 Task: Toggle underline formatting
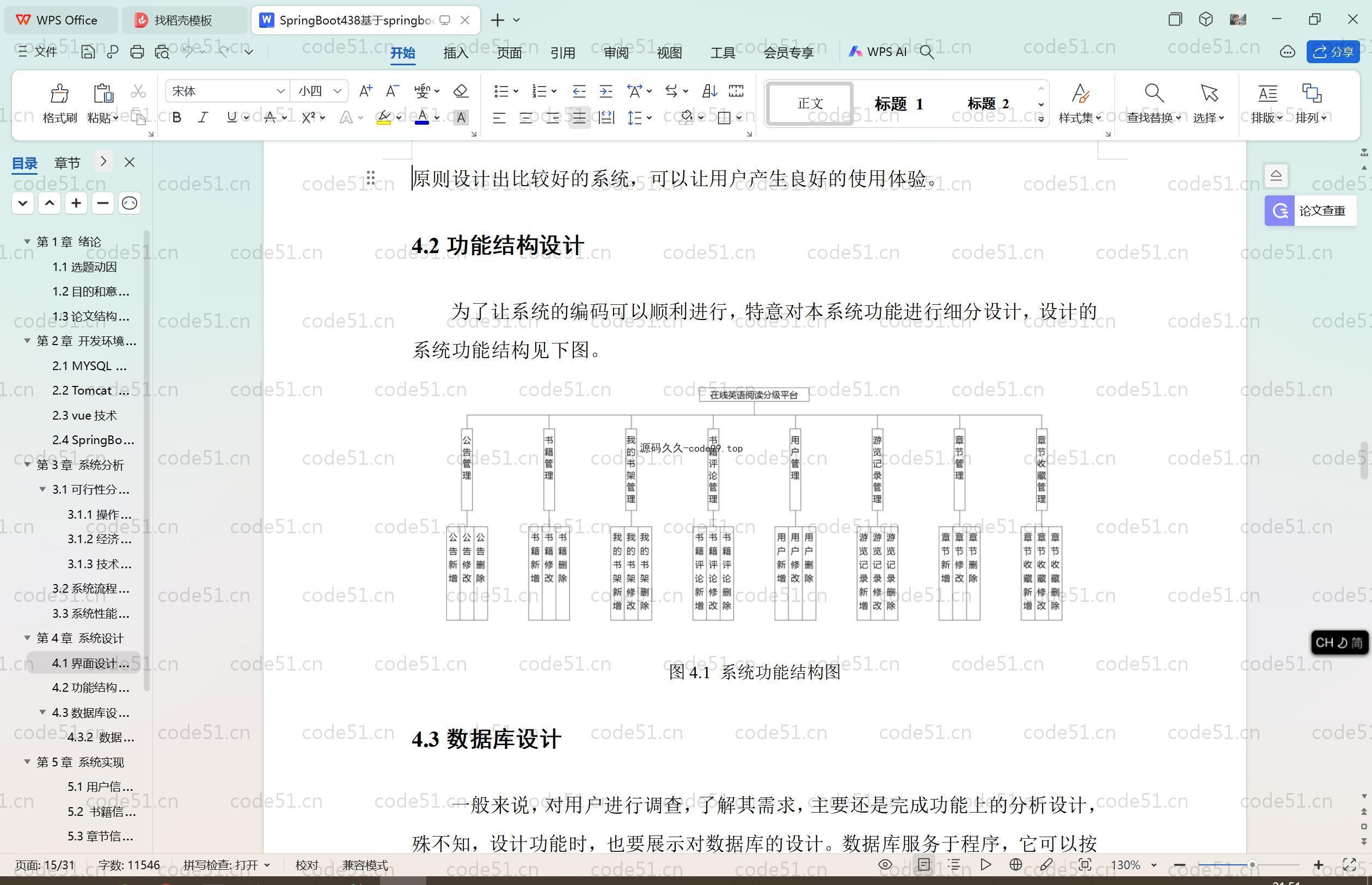231,117
